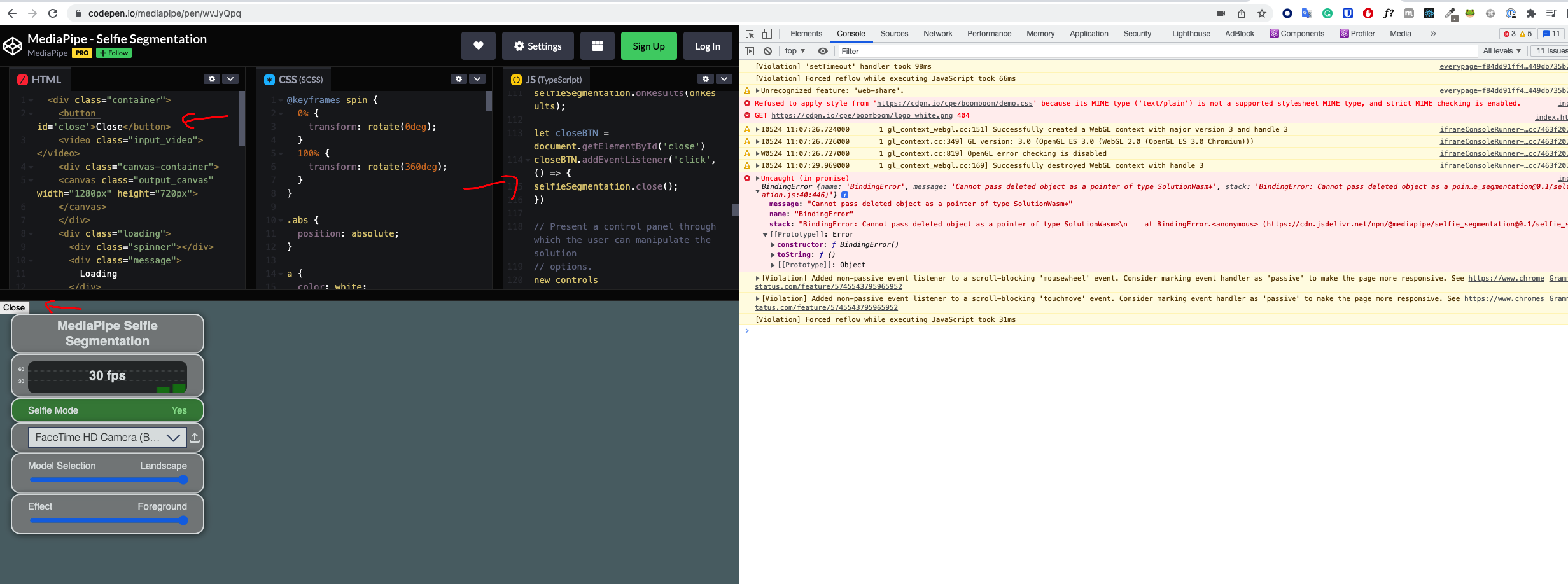Open the Lighthouse tab
The image size is (1568, 584).
[x=1191, y=34]
